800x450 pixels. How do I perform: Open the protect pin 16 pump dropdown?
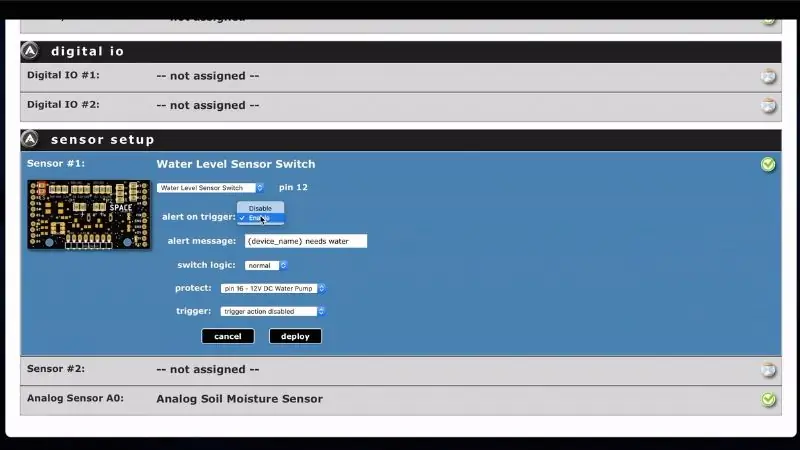click(273, 288)
